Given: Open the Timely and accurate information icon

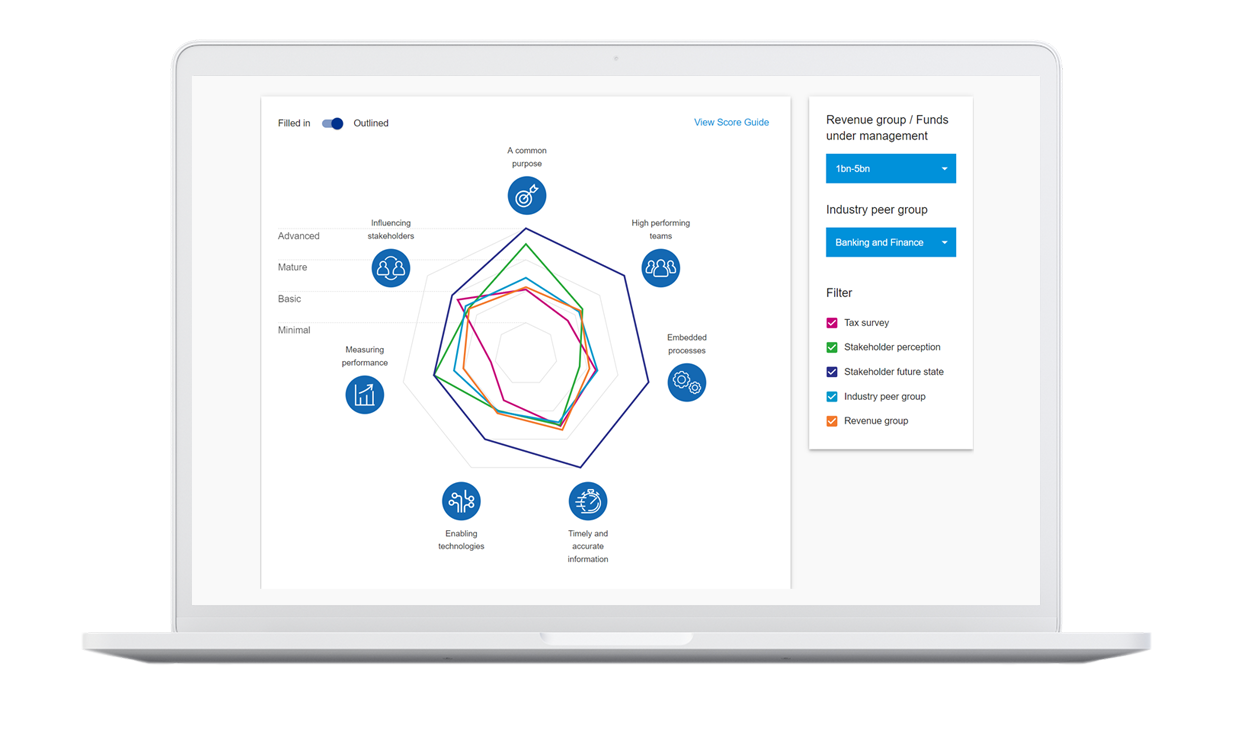Looking at the screenshot, I should (588, 501).
